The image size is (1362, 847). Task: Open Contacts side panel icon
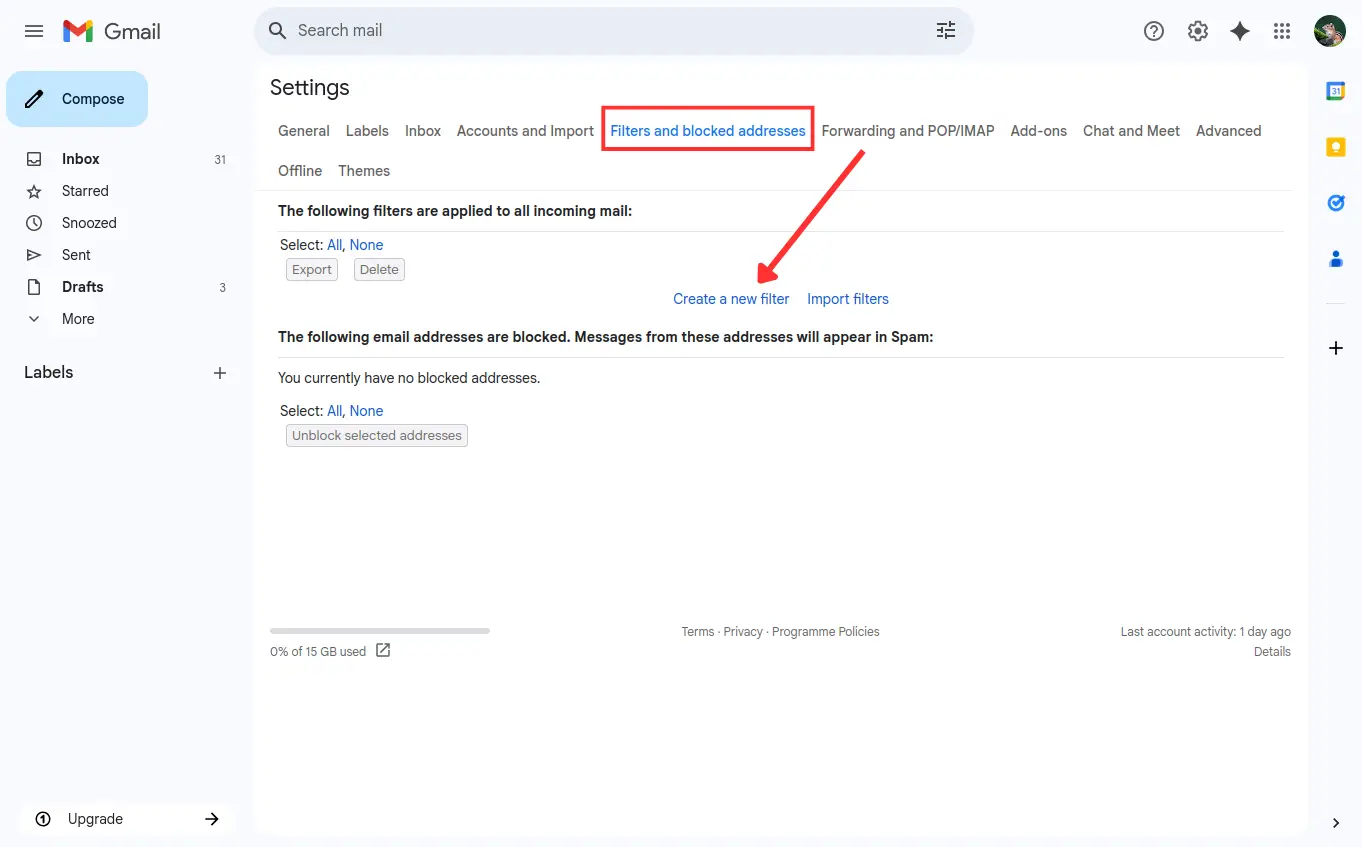point(1335,259)
